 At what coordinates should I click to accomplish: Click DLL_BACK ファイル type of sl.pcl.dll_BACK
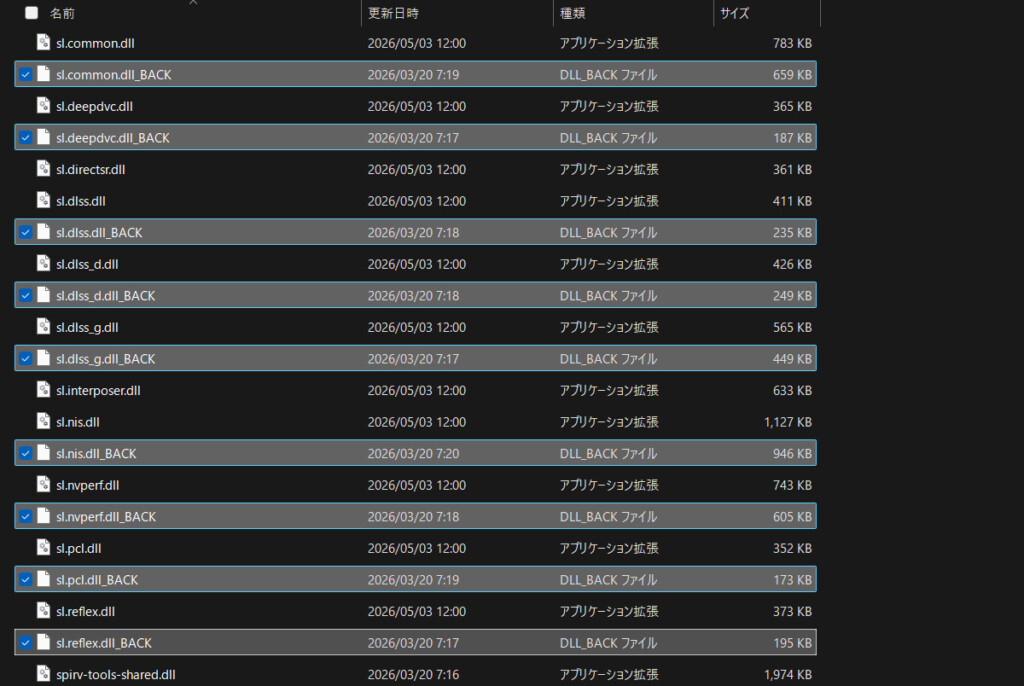[609, 580]
